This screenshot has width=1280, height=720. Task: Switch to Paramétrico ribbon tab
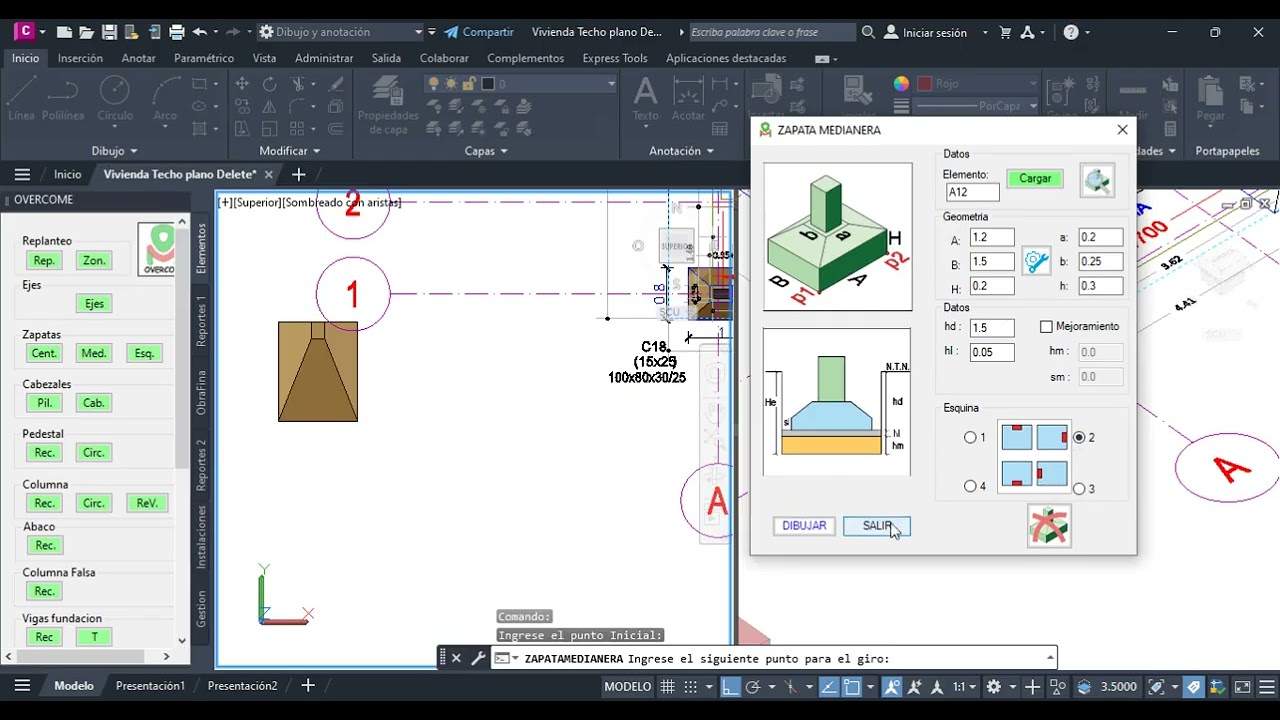204,58
